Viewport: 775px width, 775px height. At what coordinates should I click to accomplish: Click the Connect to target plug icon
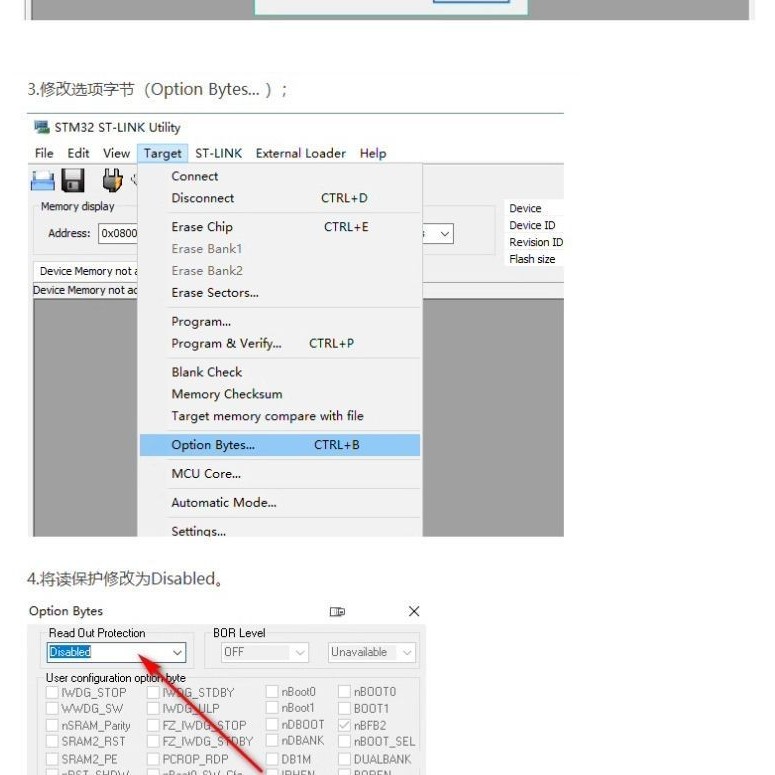coord(112,180)
